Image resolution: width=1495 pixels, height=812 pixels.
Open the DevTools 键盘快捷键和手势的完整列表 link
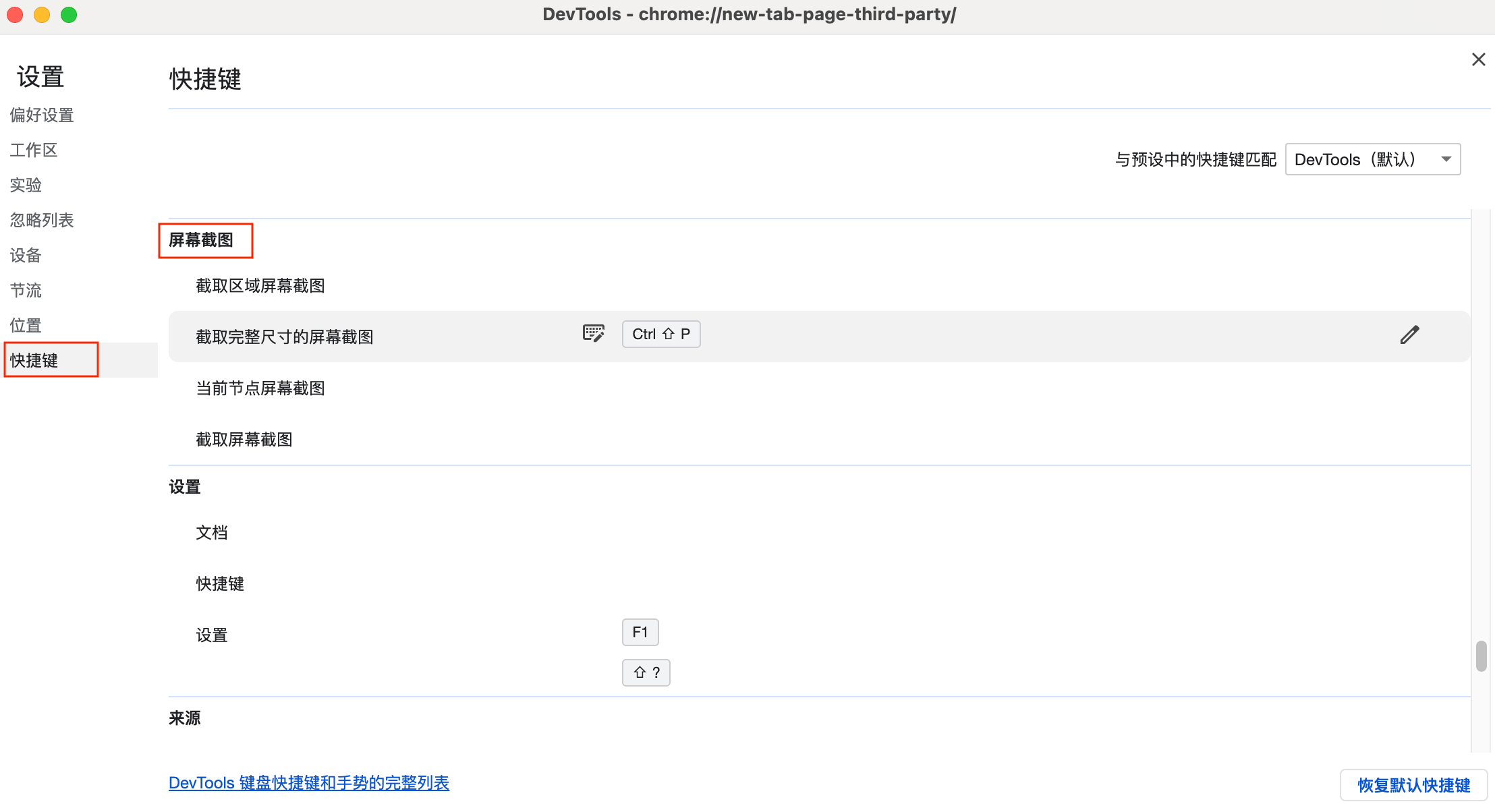(x=309, y=783)
